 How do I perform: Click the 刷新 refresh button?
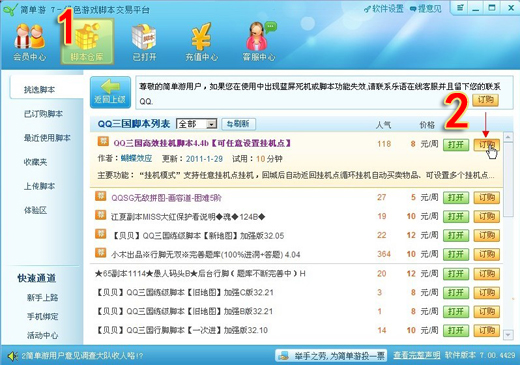coord(239,124)
